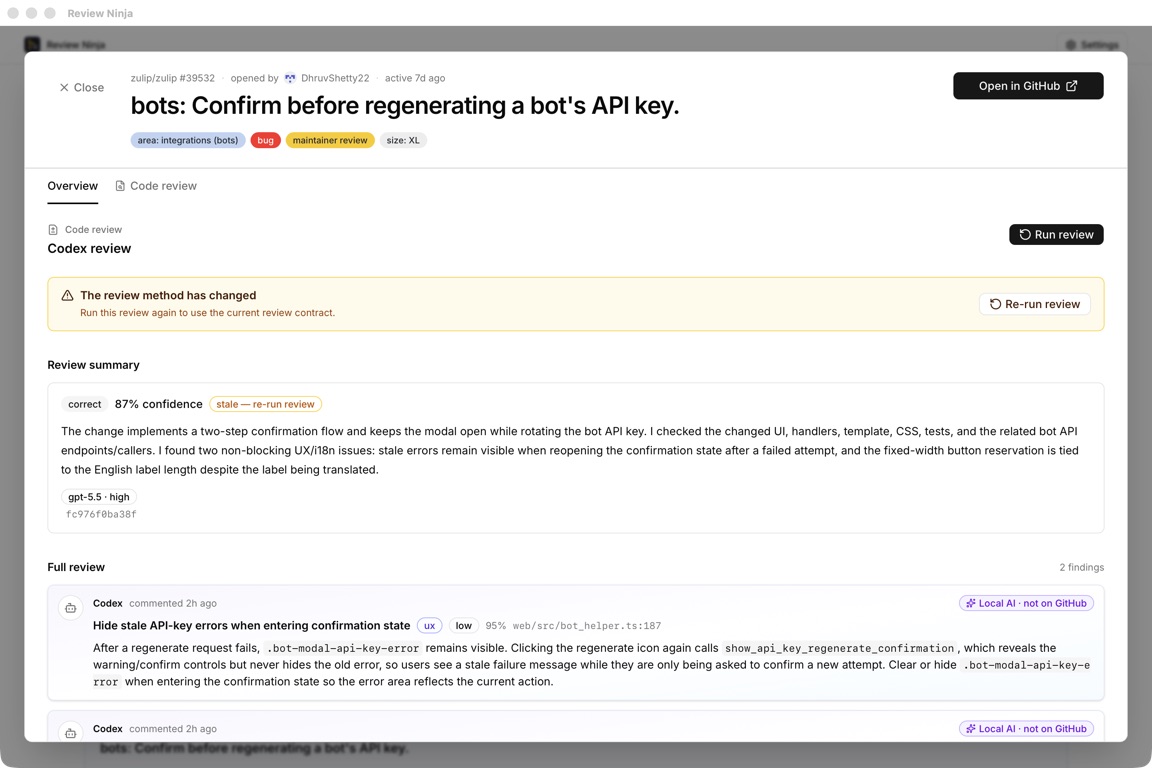Close the pull request detail modal
The image size is (1152, 768).
point(82,87)
